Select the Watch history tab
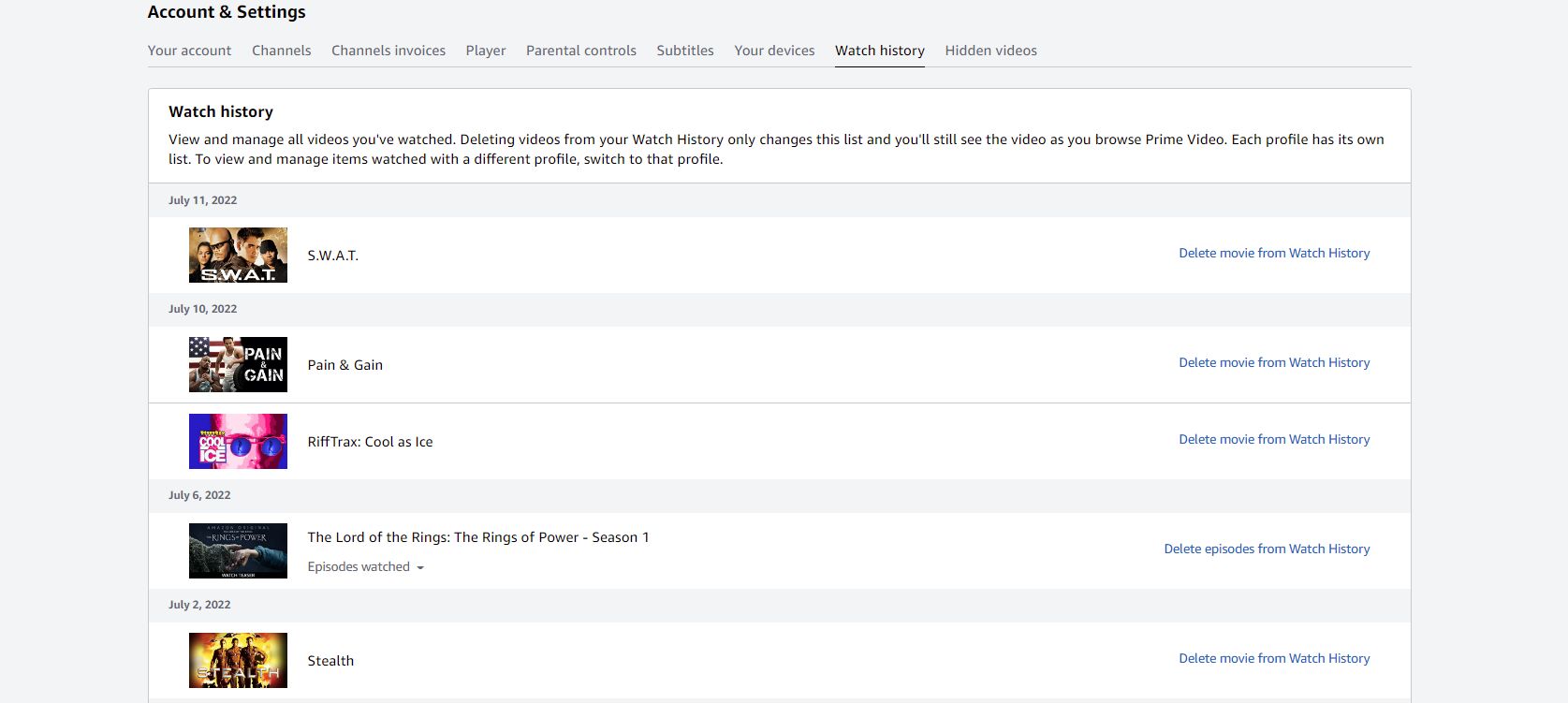The height and width of the screenshot is (703, 1568). [880, 51]
